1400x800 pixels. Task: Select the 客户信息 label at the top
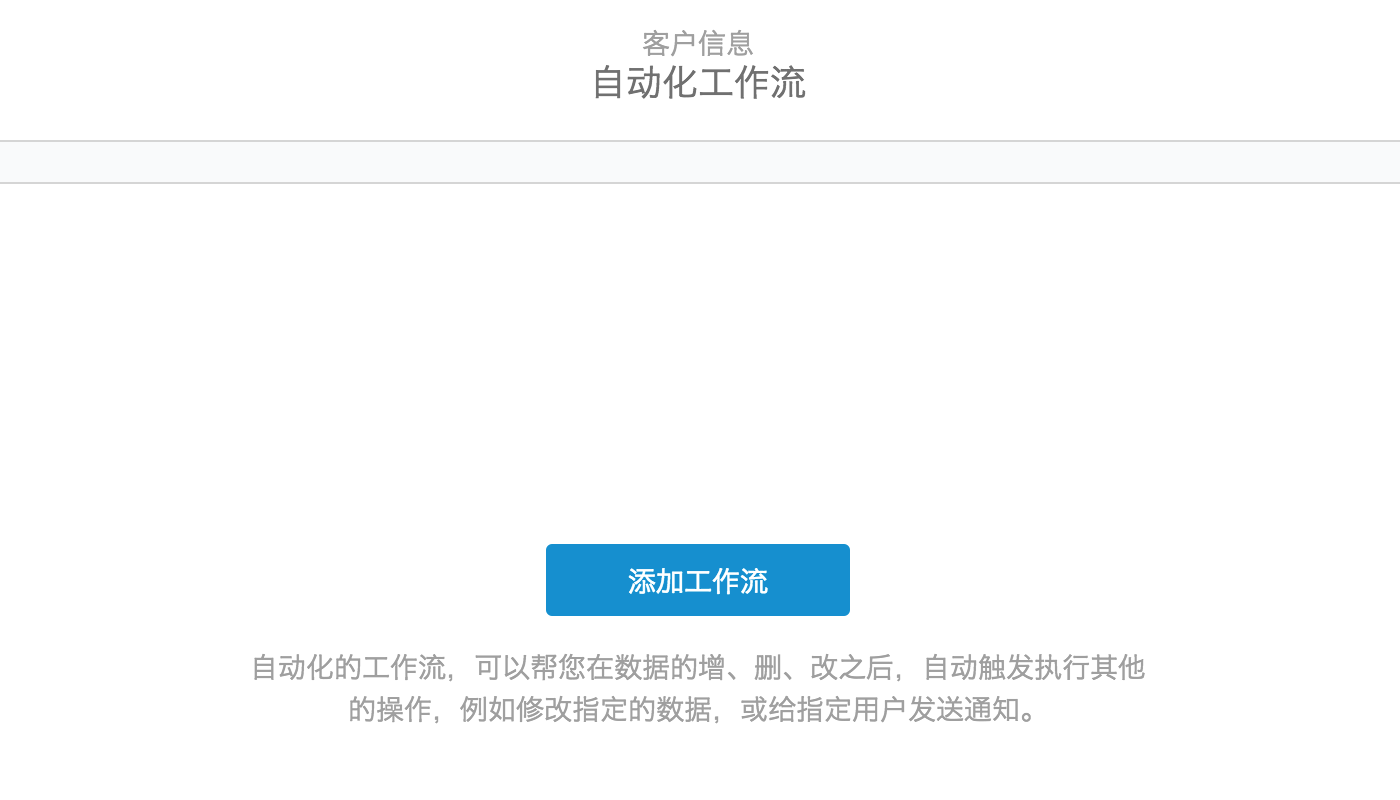tap(698, 43)
